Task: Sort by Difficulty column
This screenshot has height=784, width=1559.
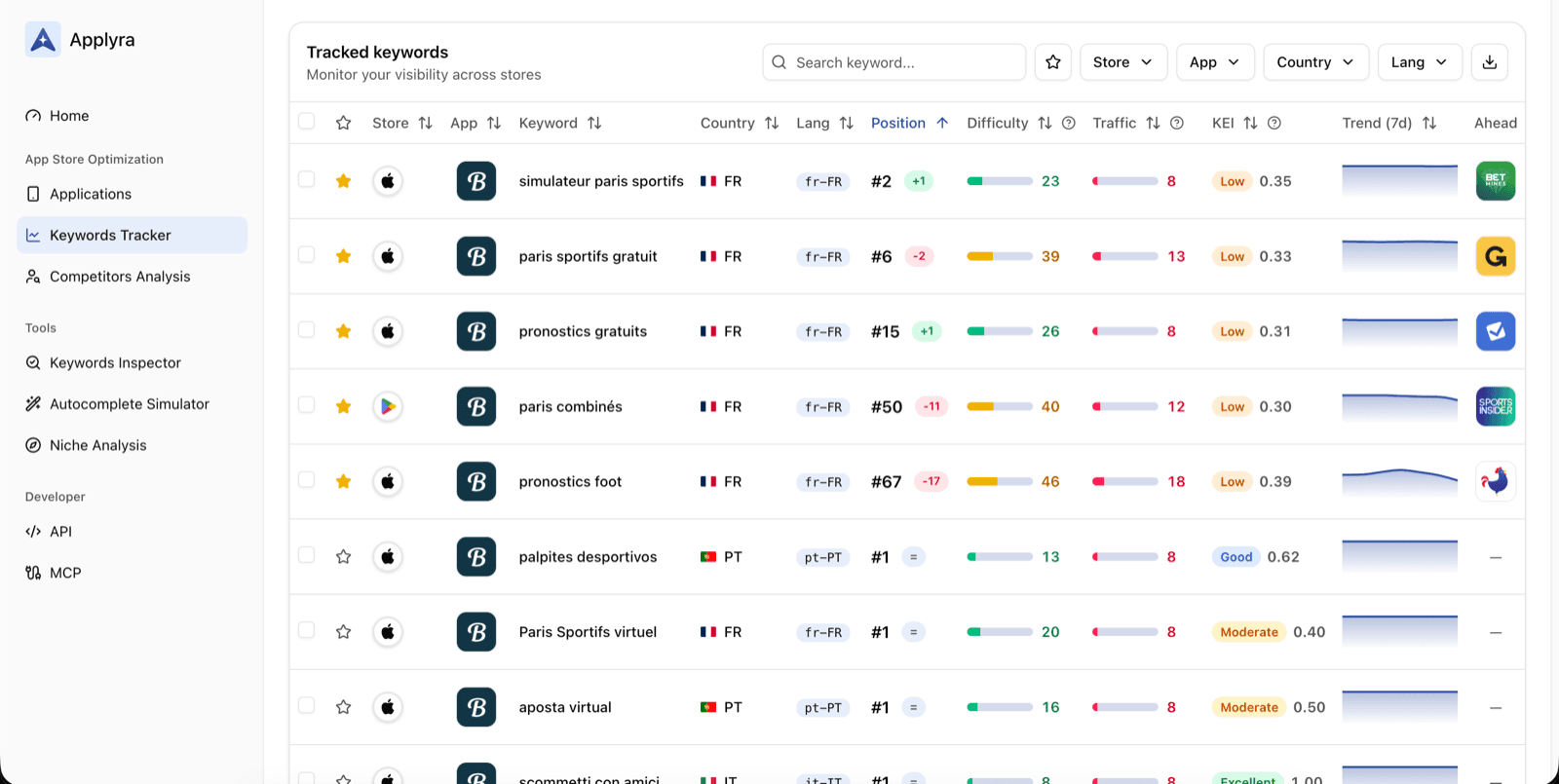Action: coord(1008,123)
